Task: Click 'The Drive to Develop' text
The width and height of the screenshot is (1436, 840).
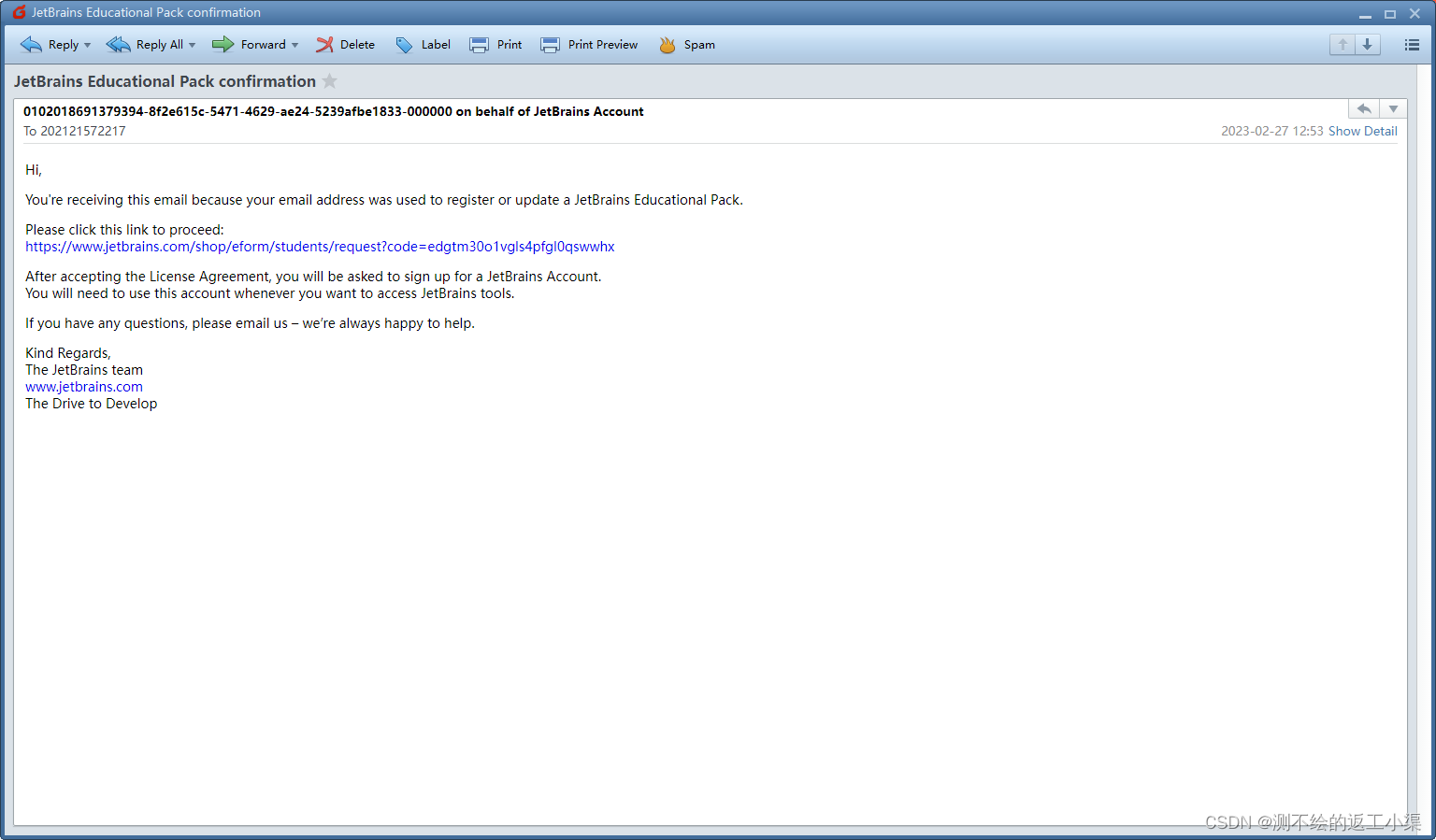Action: coord(91,404)
